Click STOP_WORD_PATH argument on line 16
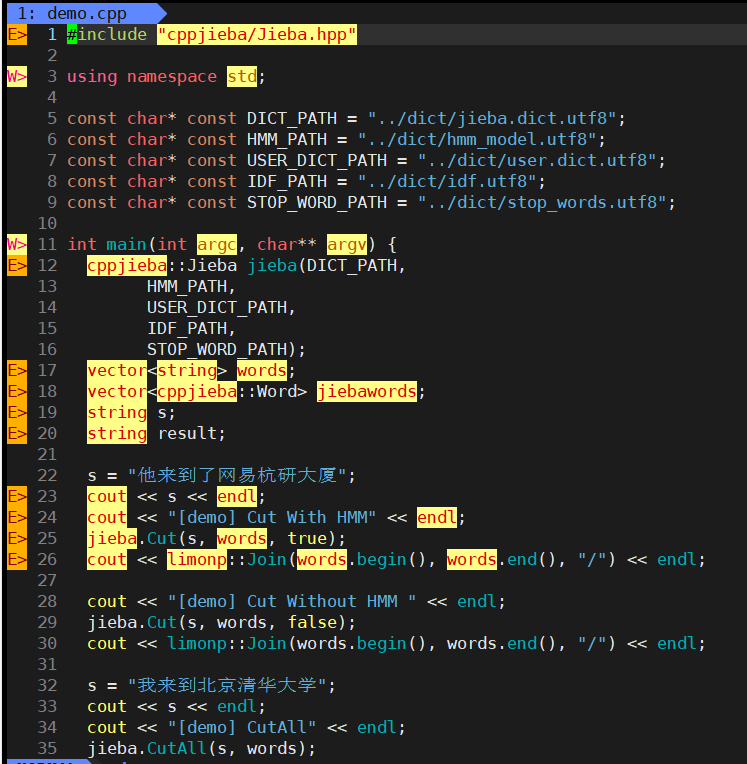Screen dimensions: 747x764 217,349
